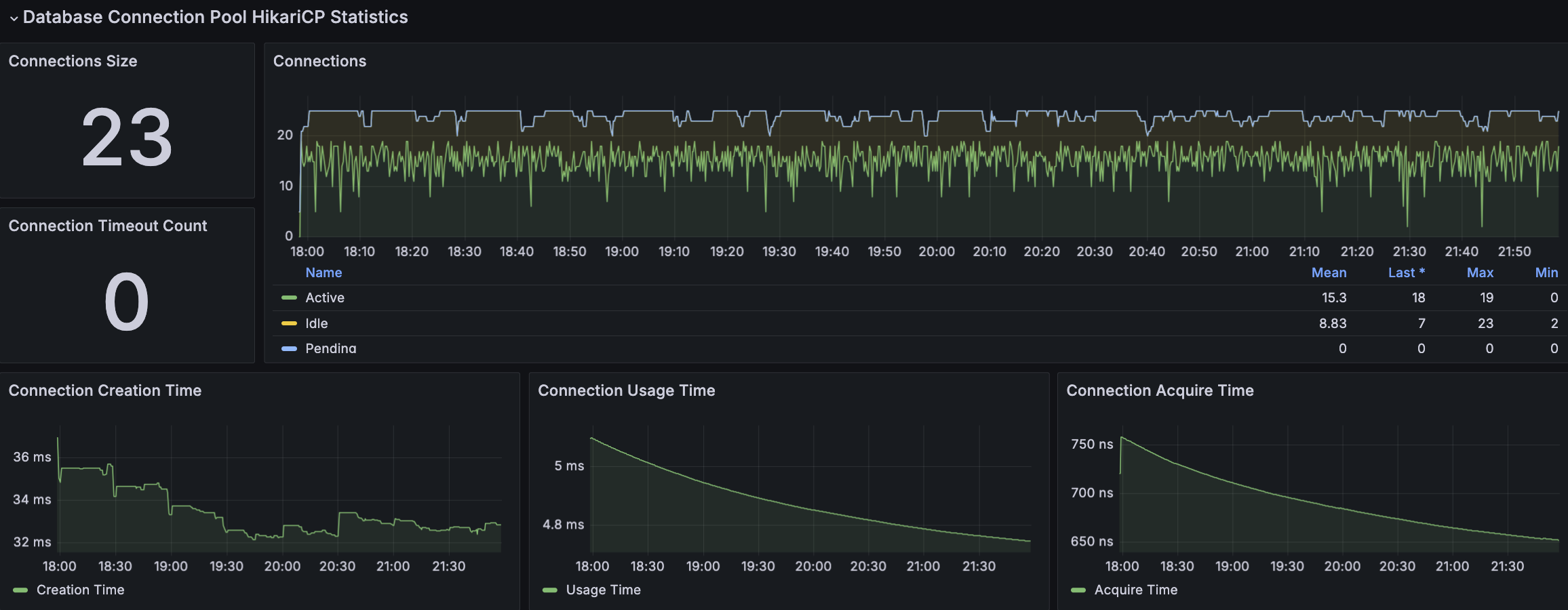
Task: Open the Connection Creation Time panel title
Action: pyautogui.click(x=105, y=390)
